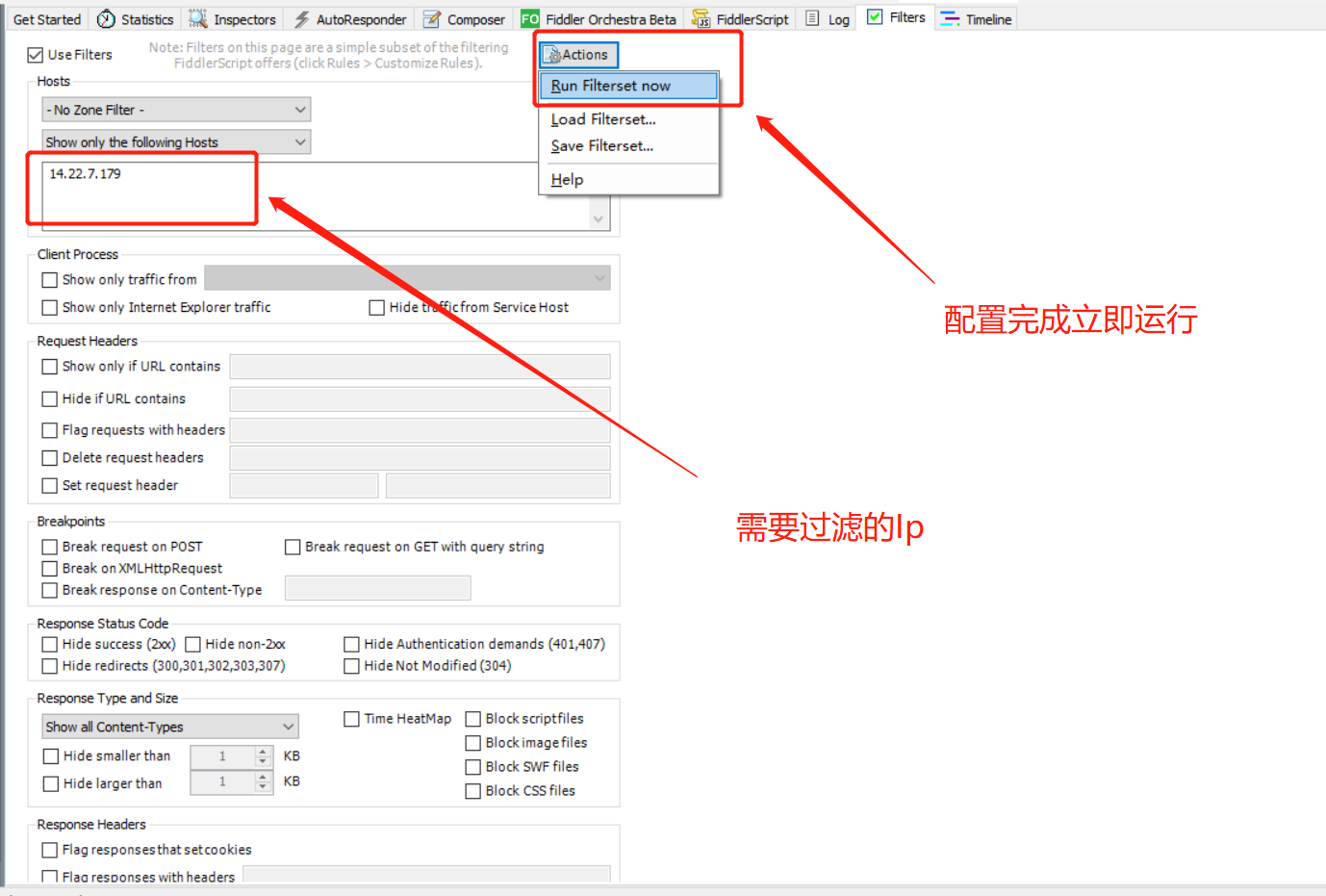
Task: Choose Save Filterset from Actions menu
Action: 628,146
